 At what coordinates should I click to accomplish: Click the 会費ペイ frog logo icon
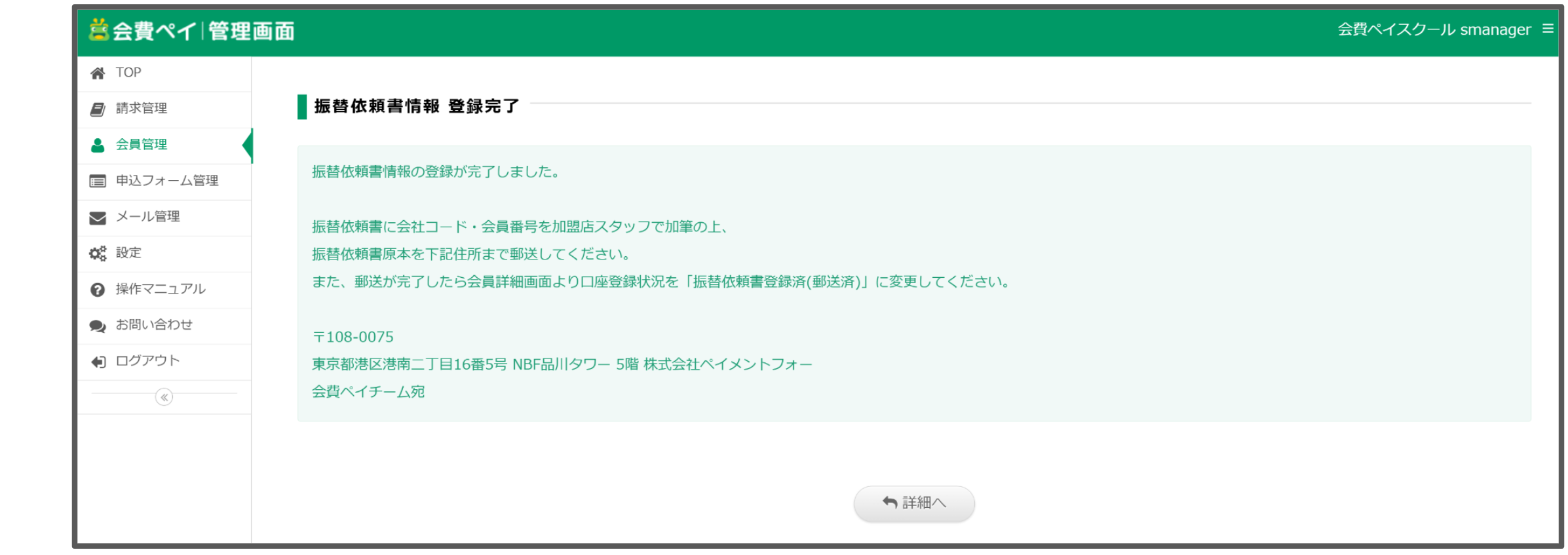pos(98,29)
